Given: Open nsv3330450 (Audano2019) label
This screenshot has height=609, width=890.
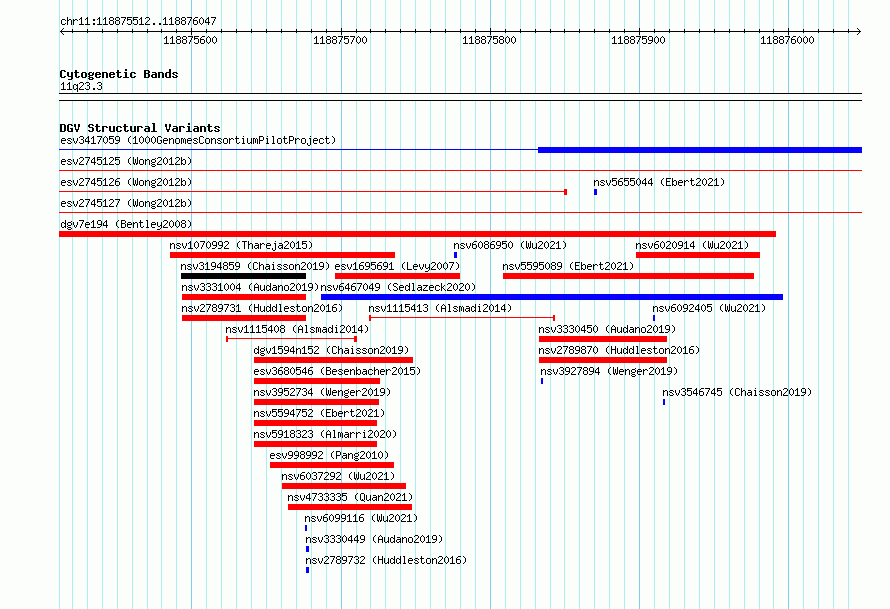Looking at the screenshot, I should [607, 329].
